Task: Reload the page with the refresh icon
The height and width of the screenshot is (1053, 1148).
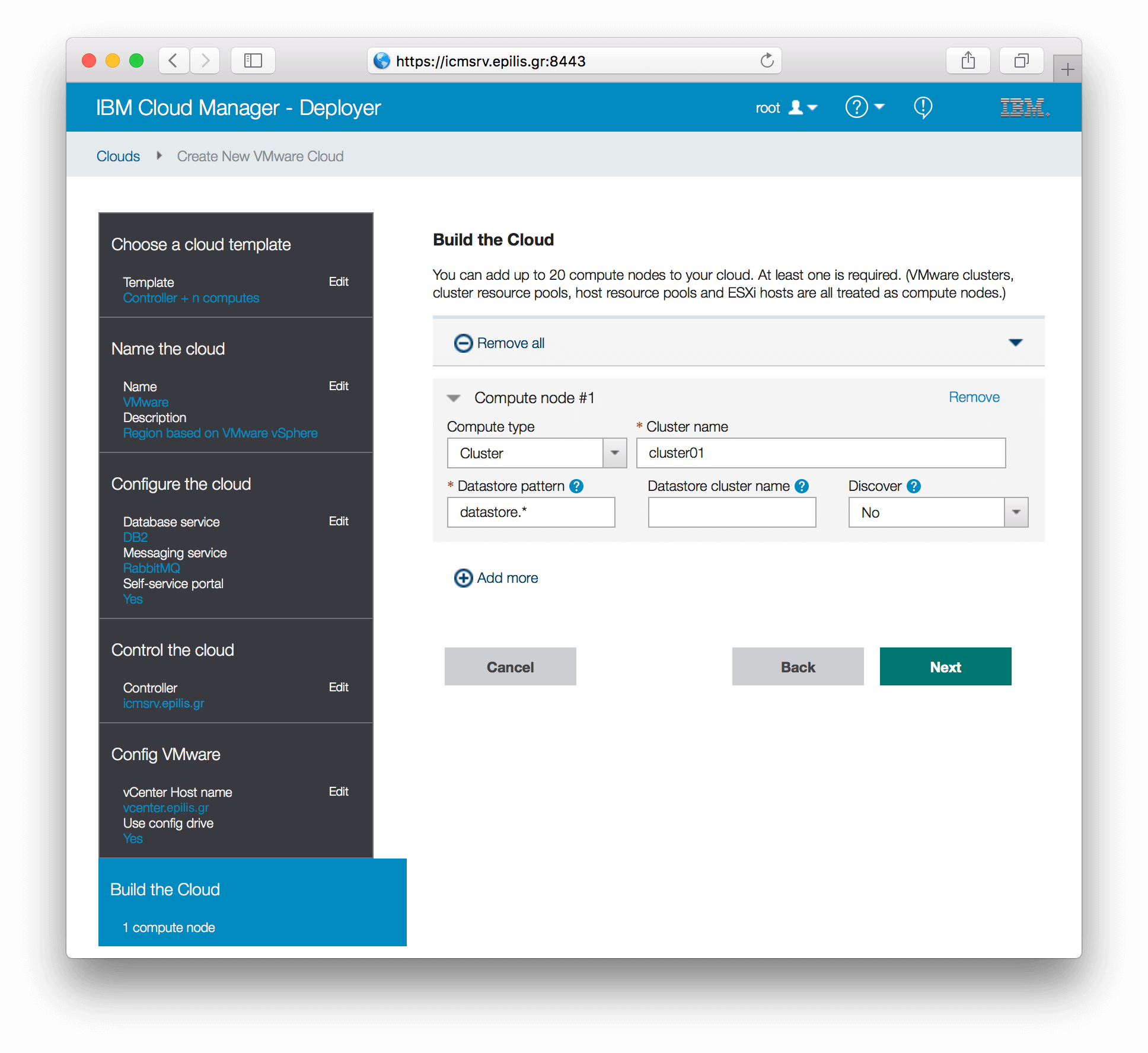Action: point(767,60)
